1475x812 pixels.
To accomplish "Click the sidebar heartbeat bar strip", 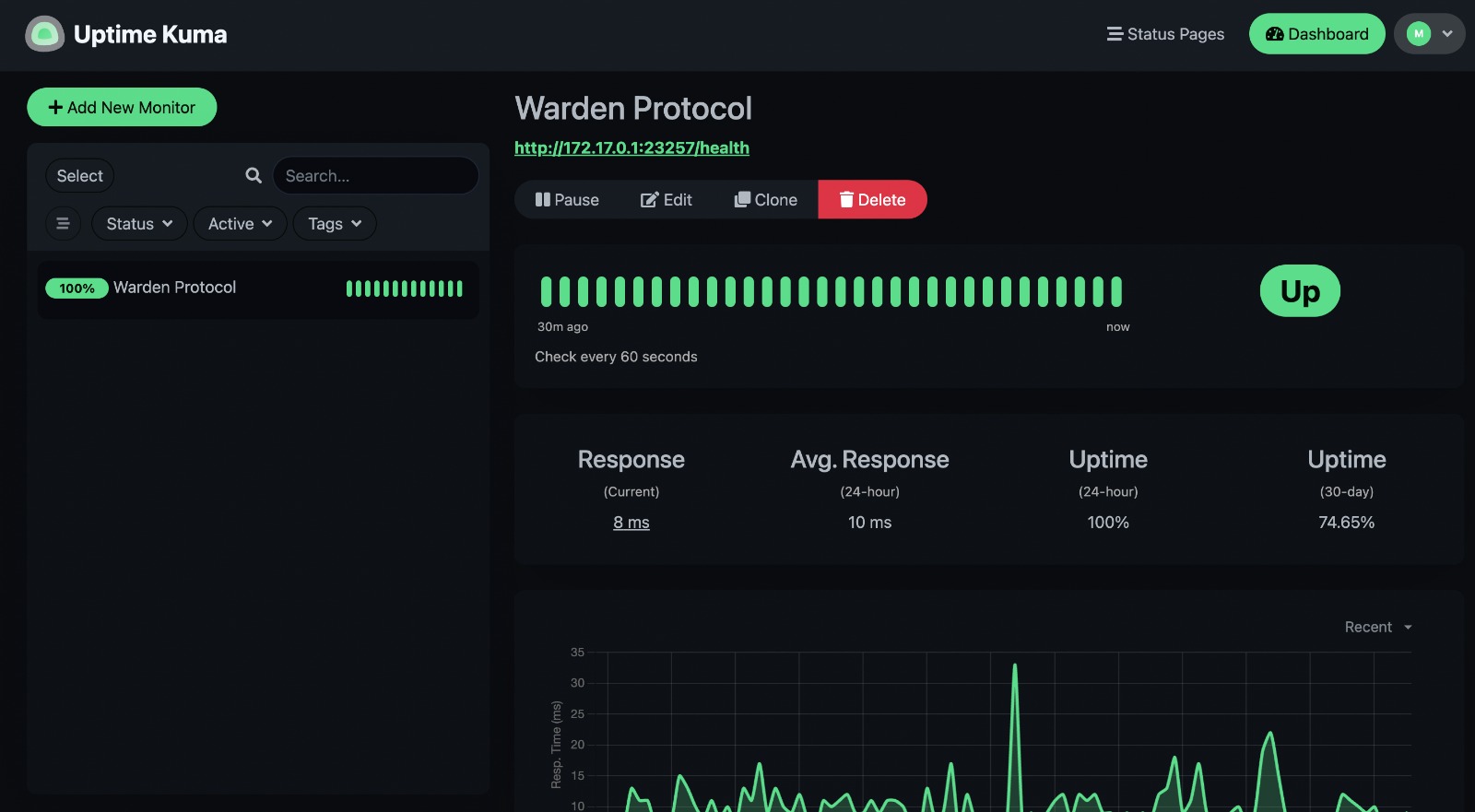I will point(405,288).
